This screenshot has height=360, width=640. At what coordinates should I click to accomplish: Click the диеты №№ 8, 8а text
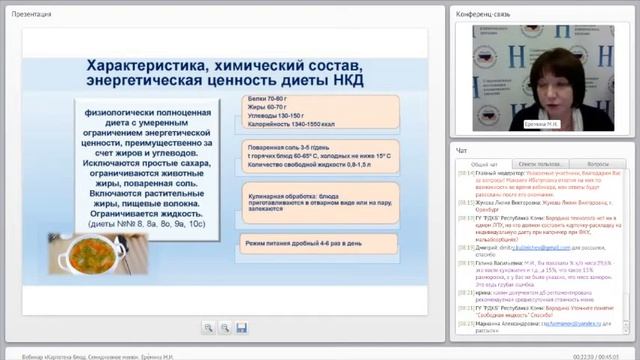(x=147, y=224)
